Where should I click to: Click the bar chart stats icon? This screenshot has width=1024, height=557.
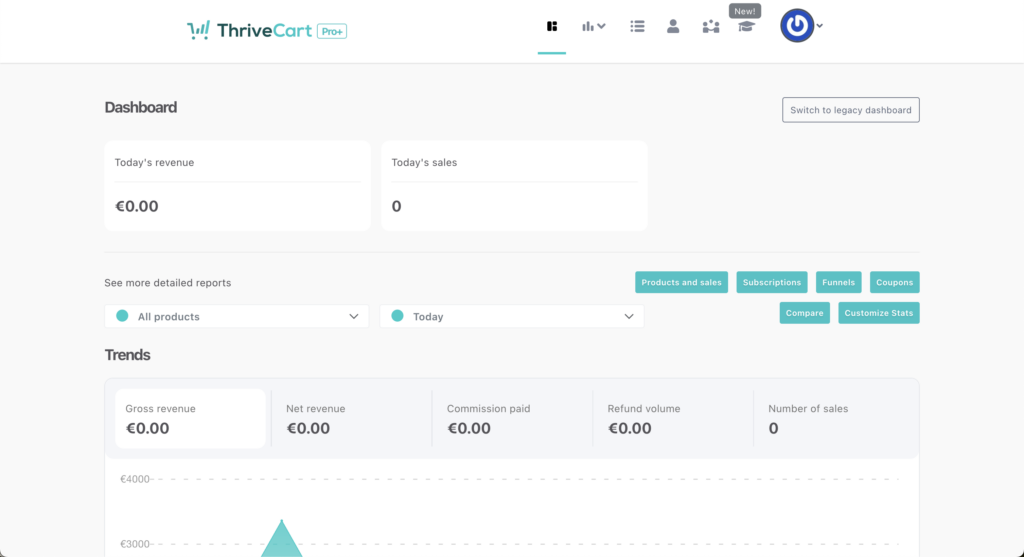[590, 27]
